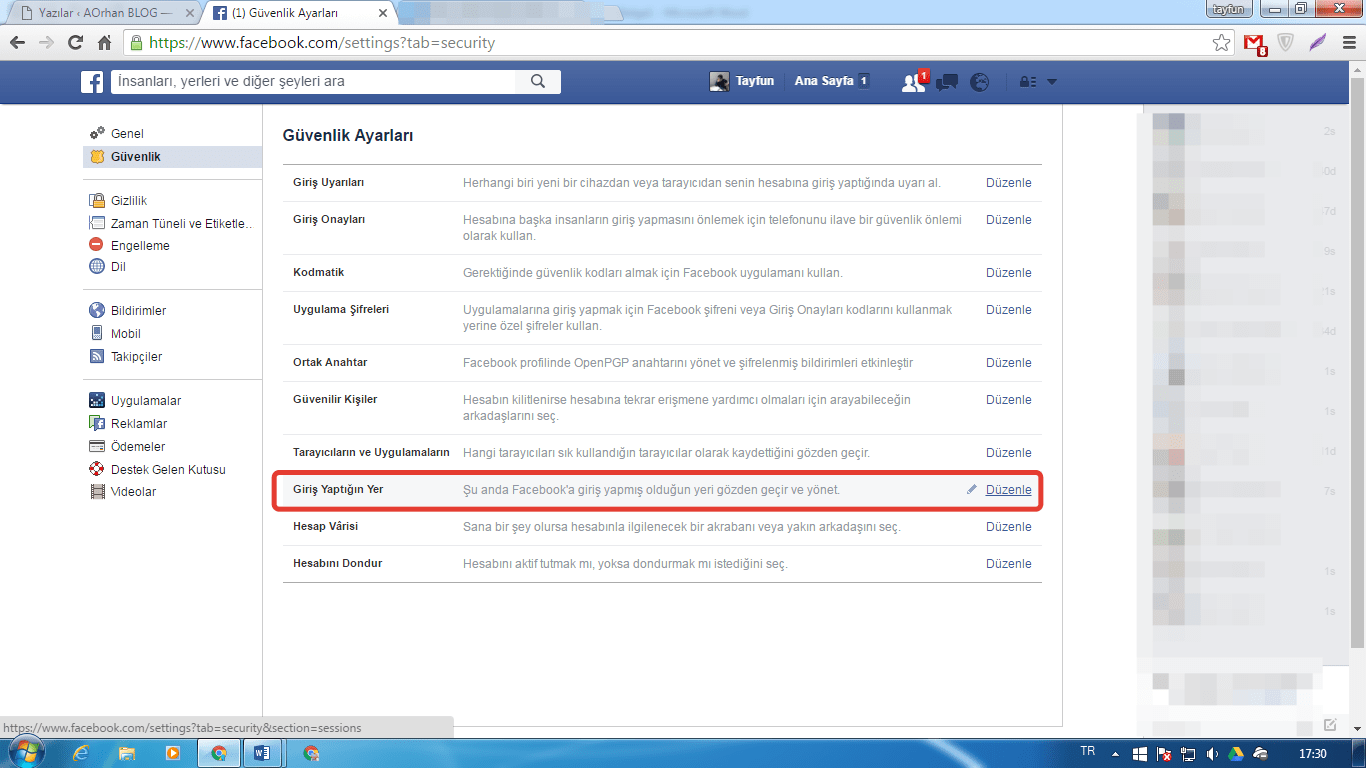Click Düzenle for Hesabını Dondur

click(x=1008, y=564)
